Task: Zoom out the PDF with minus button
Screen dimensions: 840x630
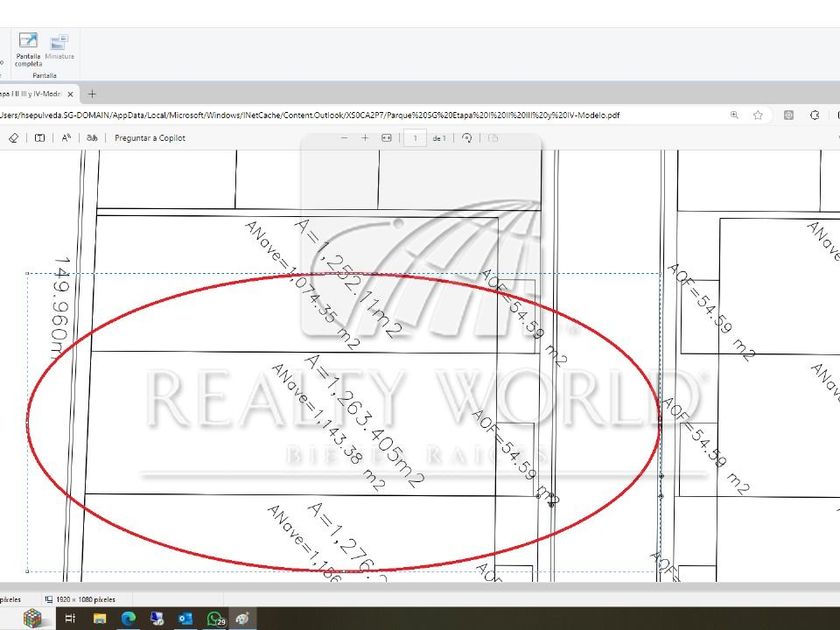Action: [x=343, y=138]
